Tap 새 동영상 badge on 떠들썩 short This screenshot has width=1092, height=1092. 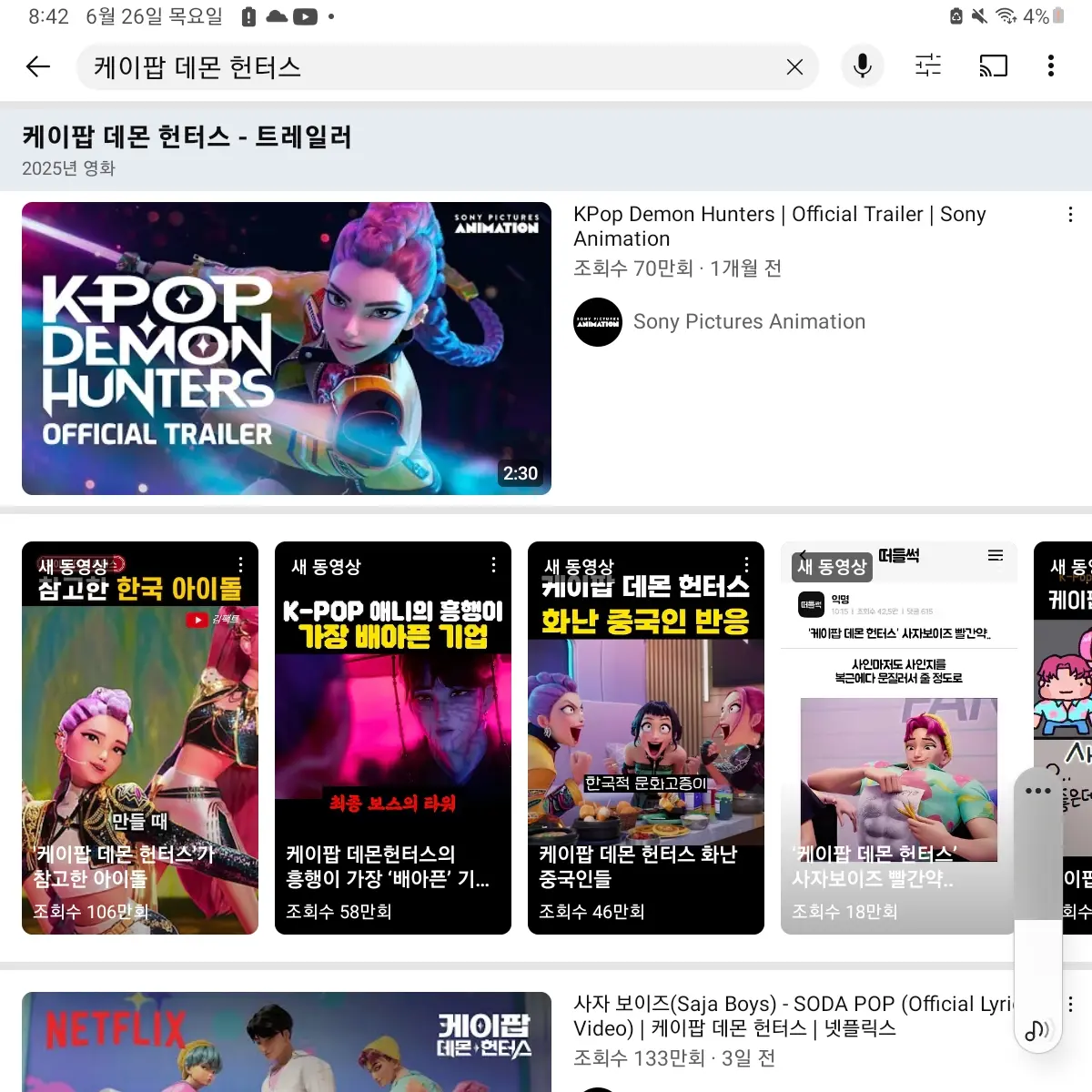click(832, 567)
